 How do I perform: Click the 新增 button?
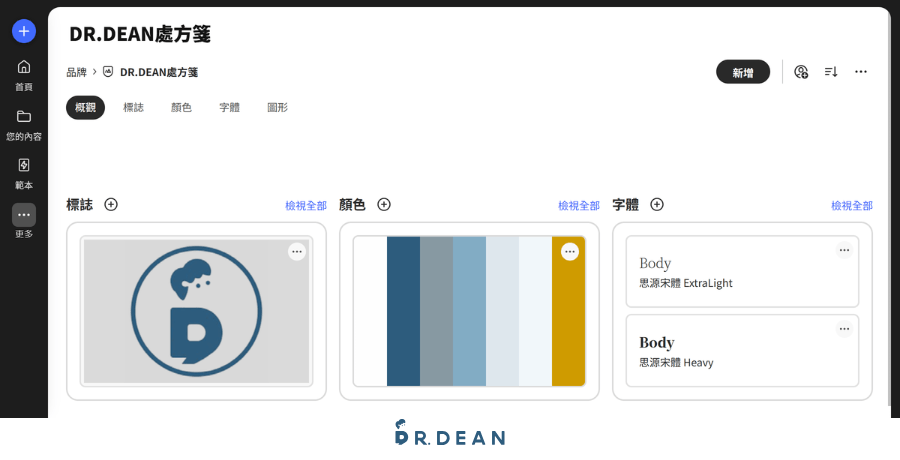point(743,72)
